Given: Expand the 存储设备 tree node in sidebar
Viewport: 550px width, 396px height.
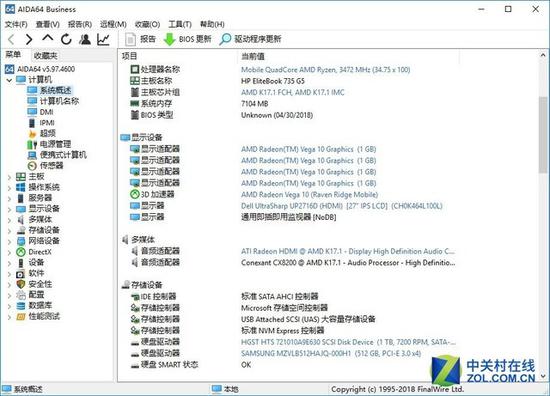Looking at the screenshot, I should [9, 231].
